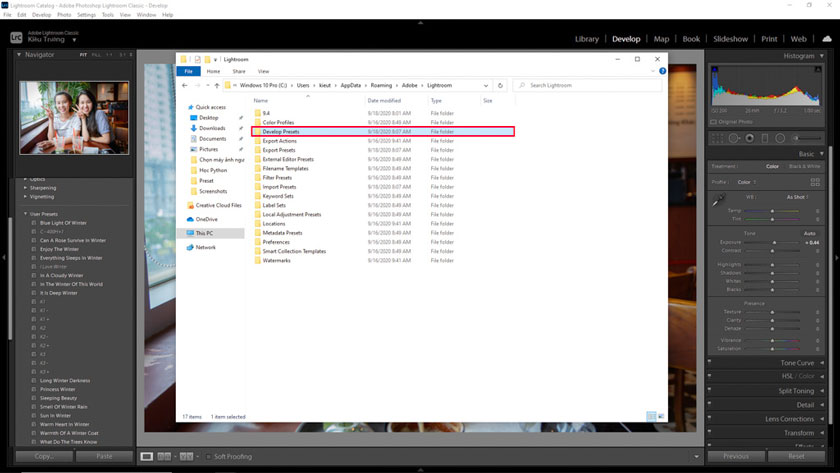
Task: Click the Reset button
Action: pos(796,456)
